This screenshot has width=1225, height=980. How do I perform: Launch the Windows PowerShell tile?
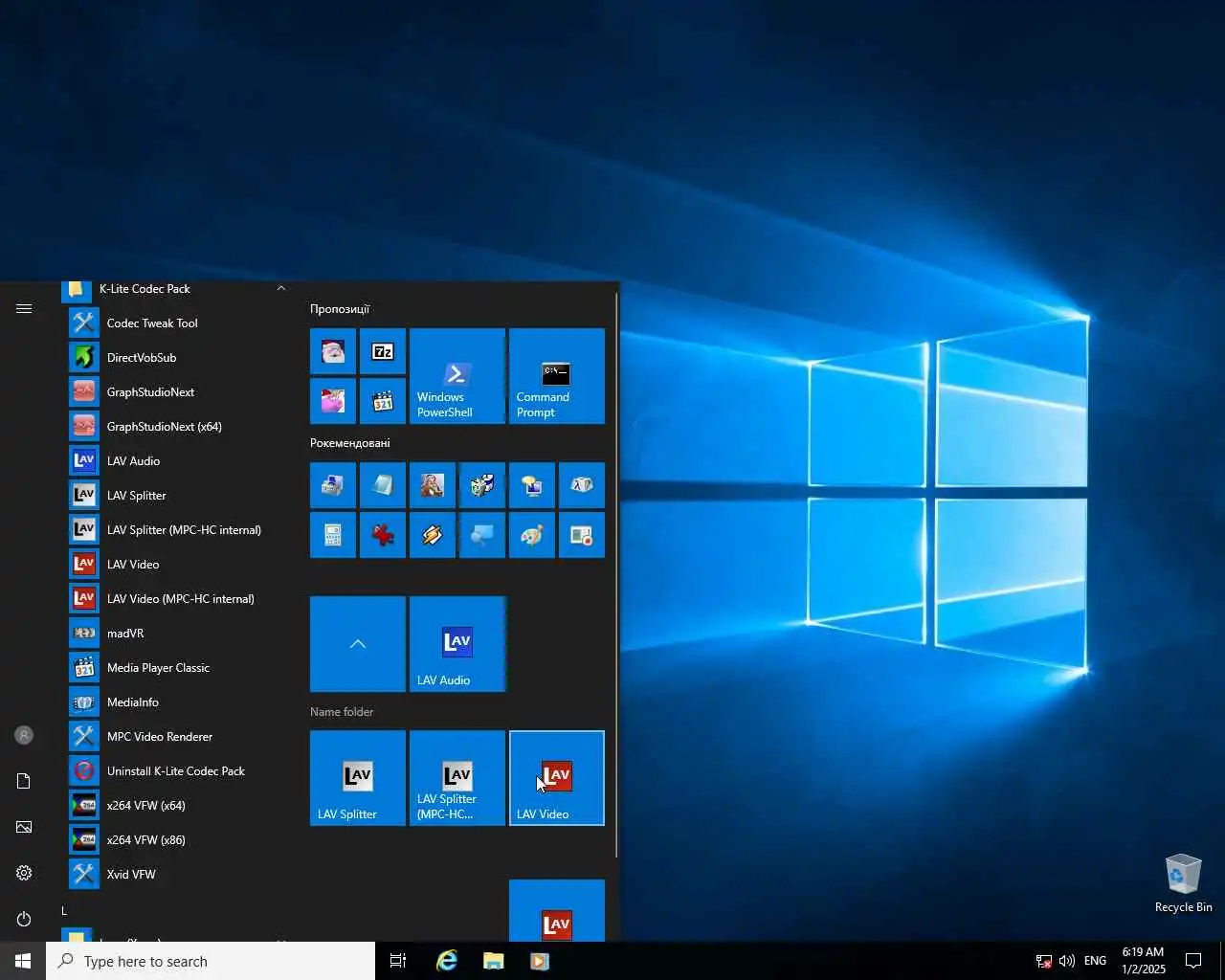(x=457, y=376)
